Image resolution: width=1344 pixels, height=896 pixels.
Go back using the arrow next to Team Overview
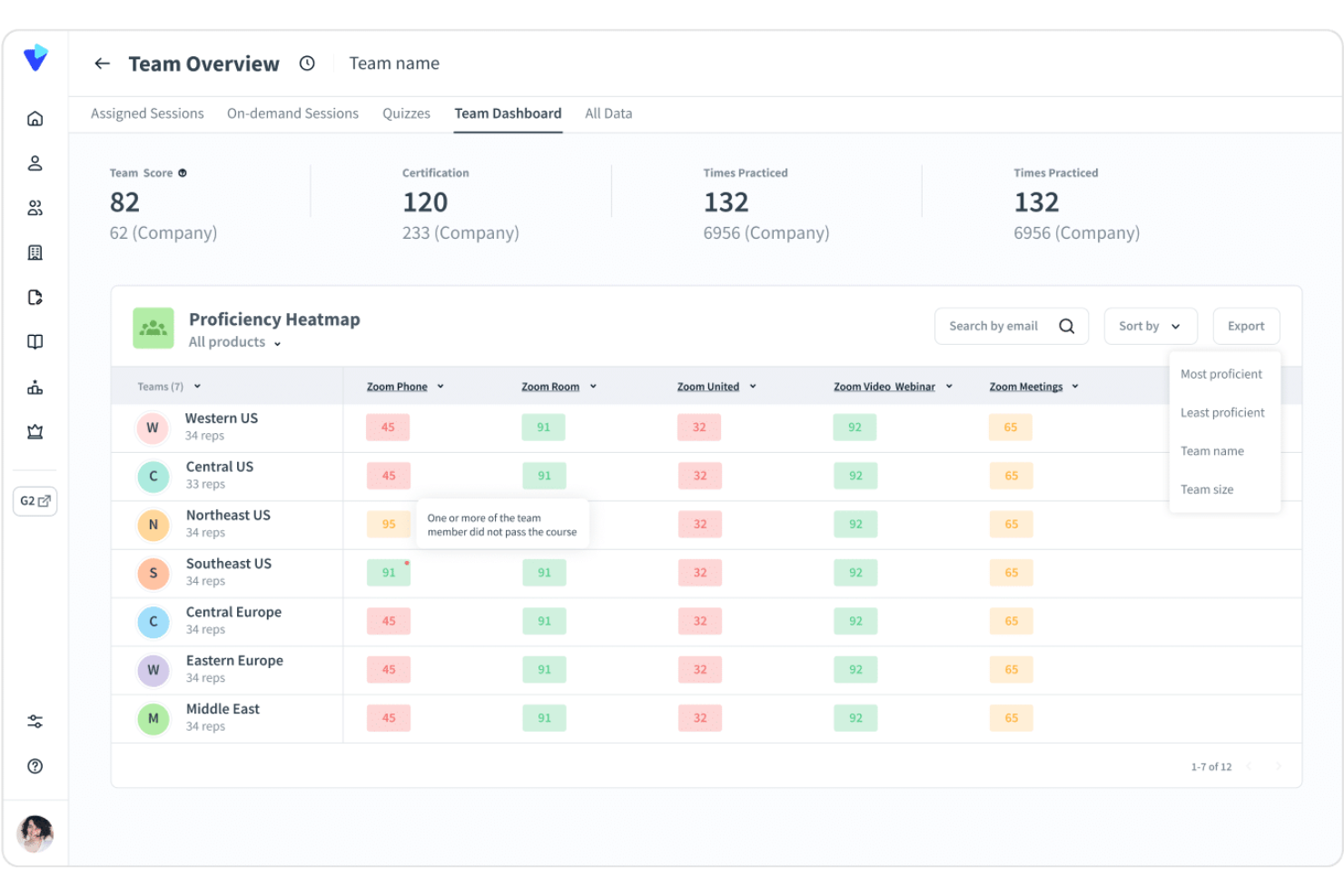(x=102, y=64)
